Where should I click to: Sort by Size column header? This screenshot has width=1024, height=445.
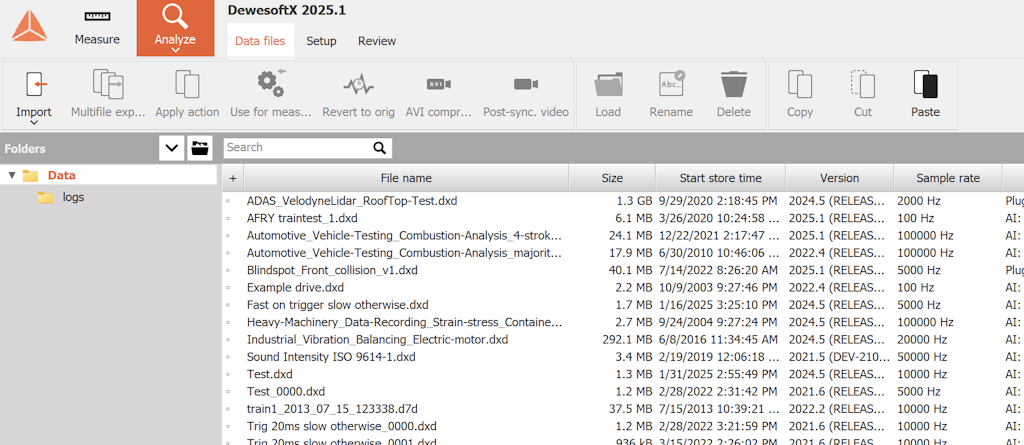(612, 178)
